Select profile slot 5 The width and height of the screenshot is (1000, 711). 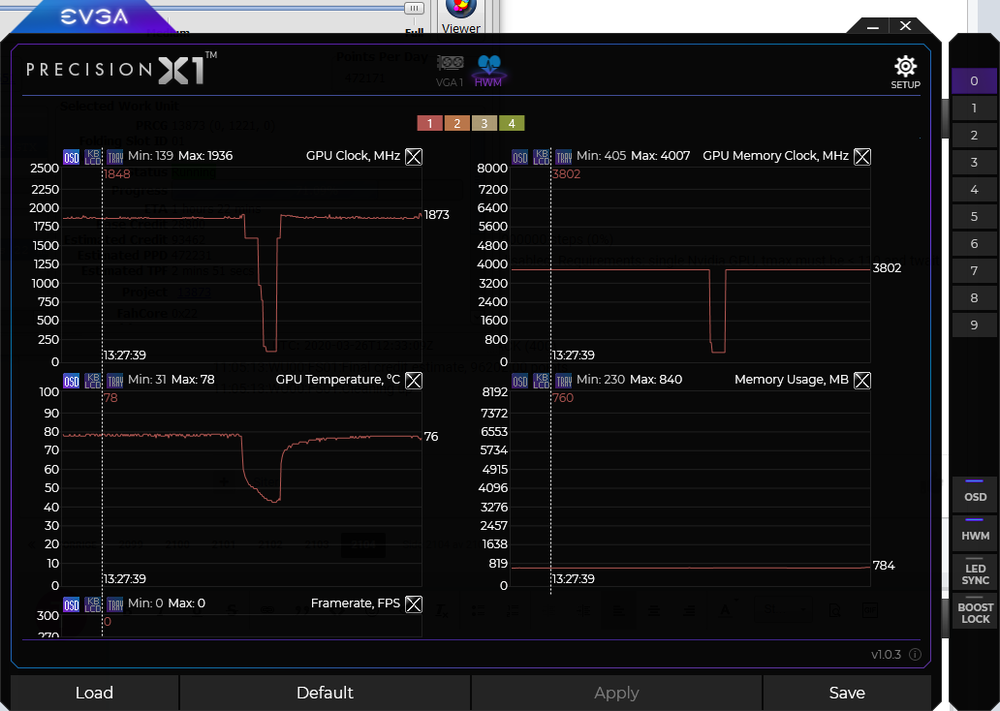974,216
